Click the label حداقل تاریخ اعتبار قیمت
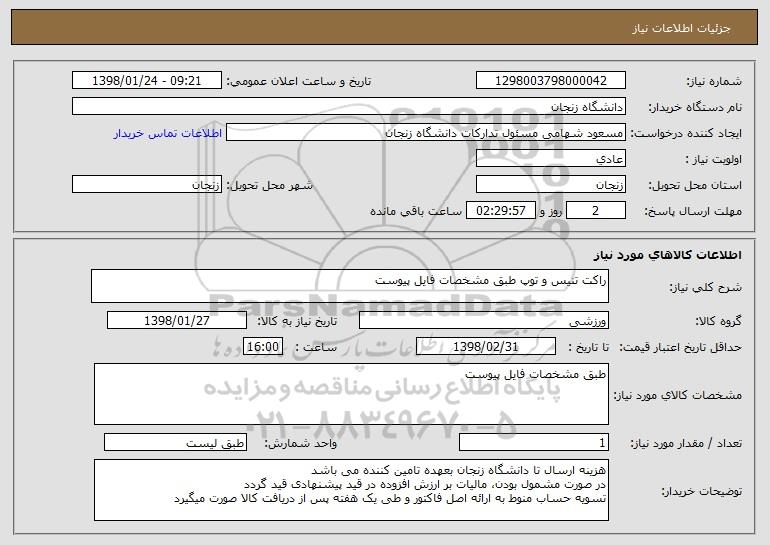The image size is (770, 545). (x=680, y=347)
